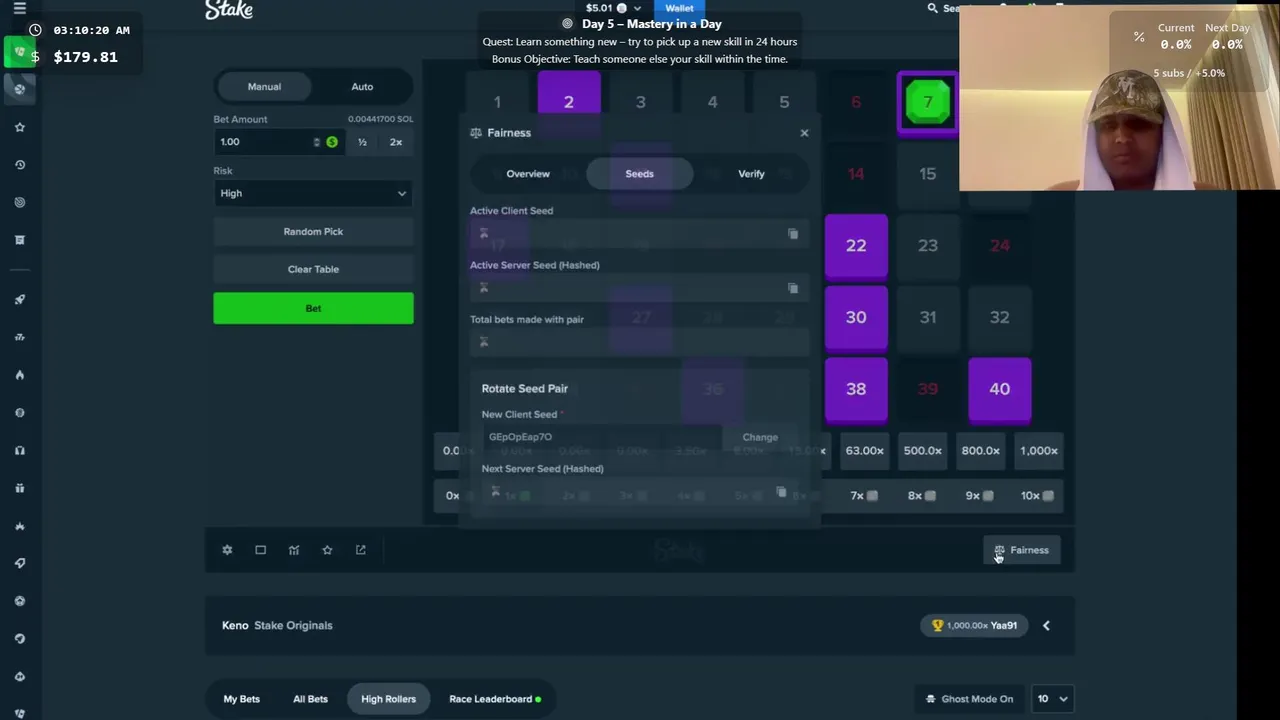
Task: Click the Bet button
Action: point(313,308)
